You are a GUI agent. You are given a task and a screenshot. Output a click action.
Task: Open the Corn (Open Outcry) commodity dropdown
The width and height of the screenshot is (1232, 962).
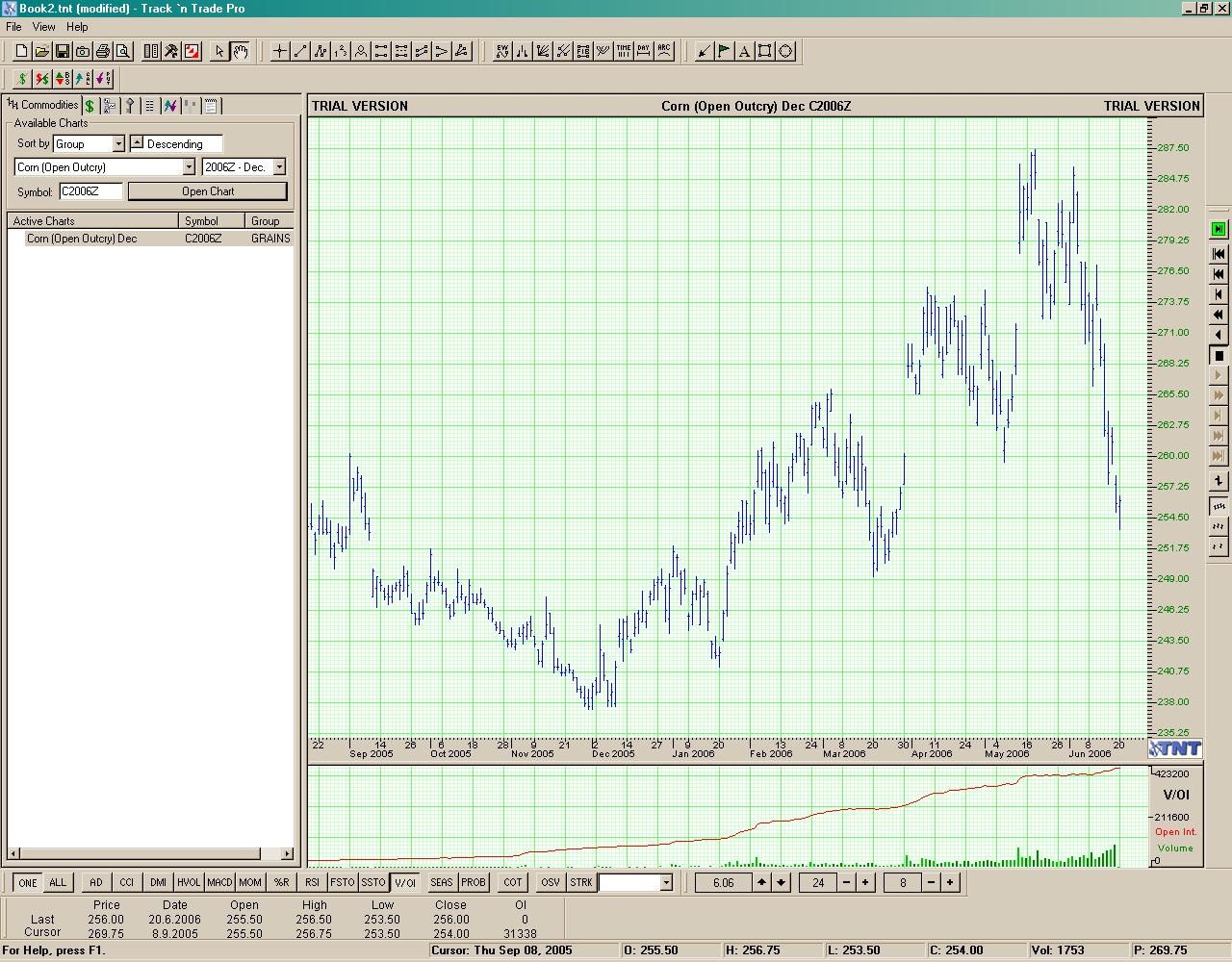tap(189, 166)
